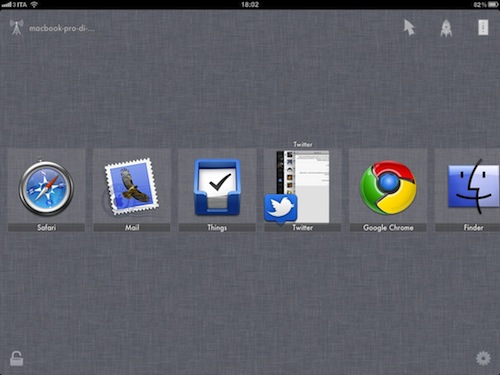Image resolution: width=500 pixels, height=375 pixels.
Task: Tap the Twitter bird app icon
Action: (x=281, y=209)
